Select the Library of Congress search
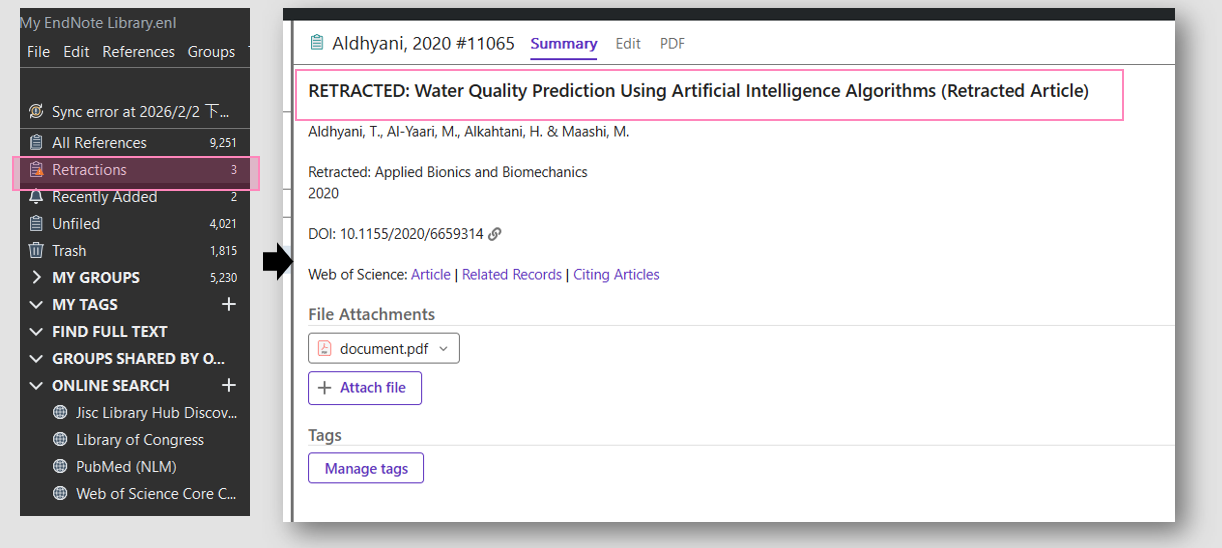1222x548 pixels. coord(140,440)
